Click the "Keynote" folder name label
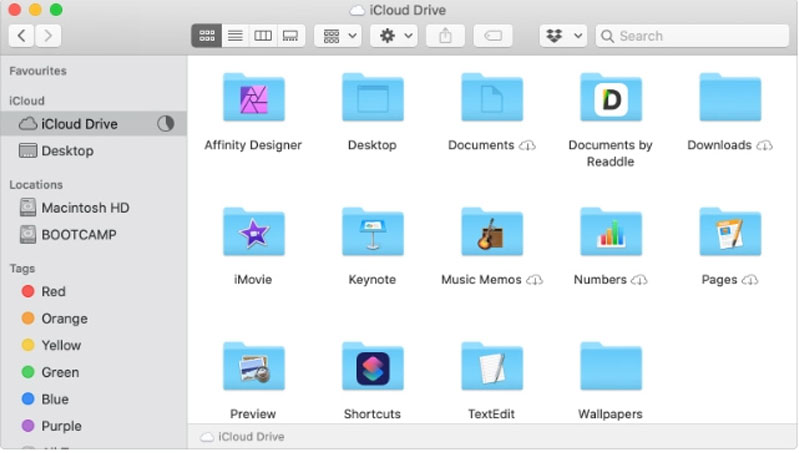799x453 pixels. pos(372,280)
